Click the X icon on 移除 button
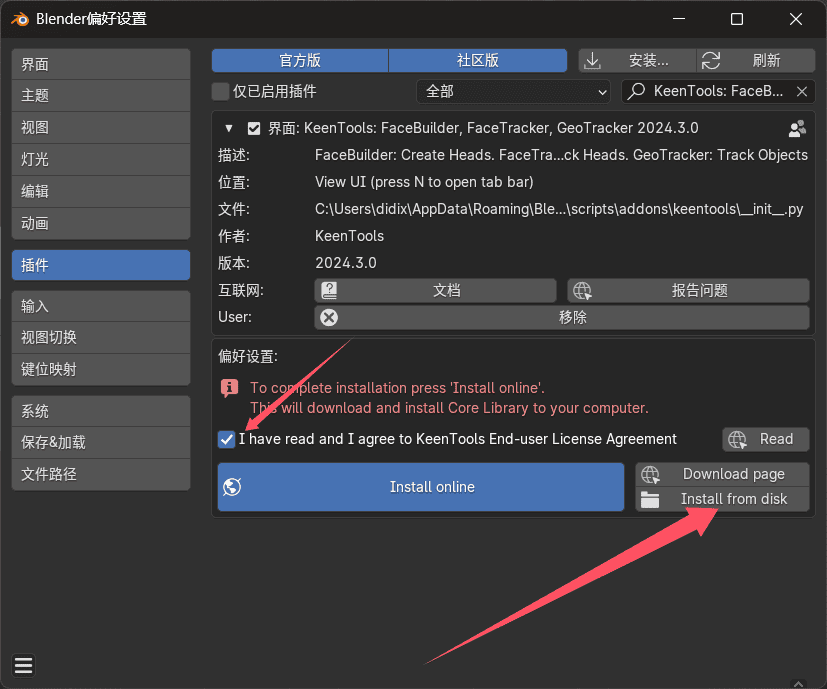 [x=329, y=317]
